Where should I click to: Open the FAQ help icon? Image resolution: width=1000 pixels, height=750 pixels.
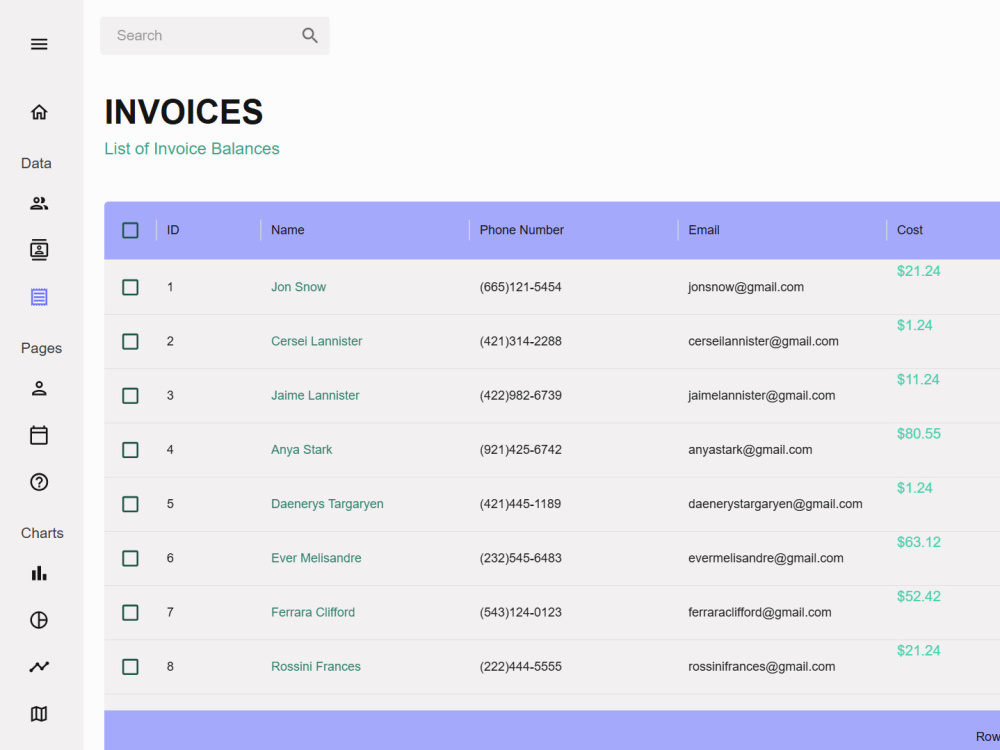(39, 482)
